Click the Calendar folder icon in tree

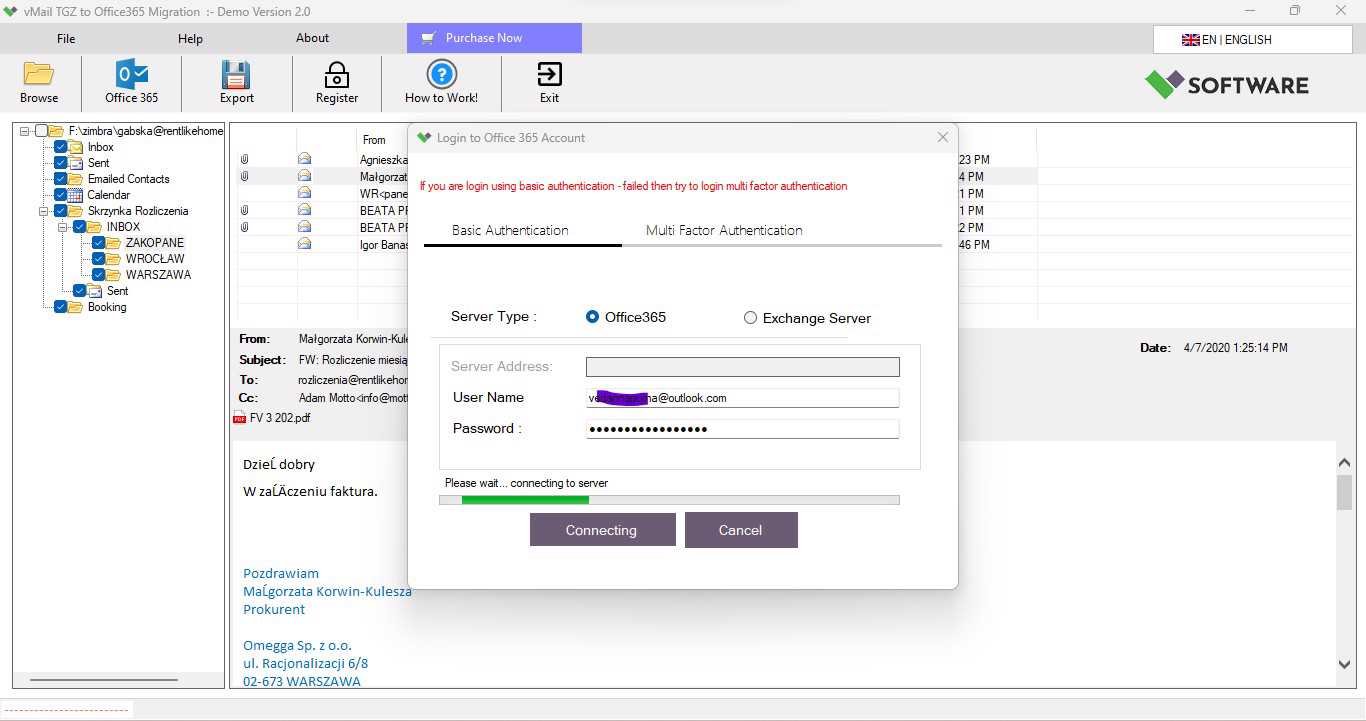coord(75,195)
